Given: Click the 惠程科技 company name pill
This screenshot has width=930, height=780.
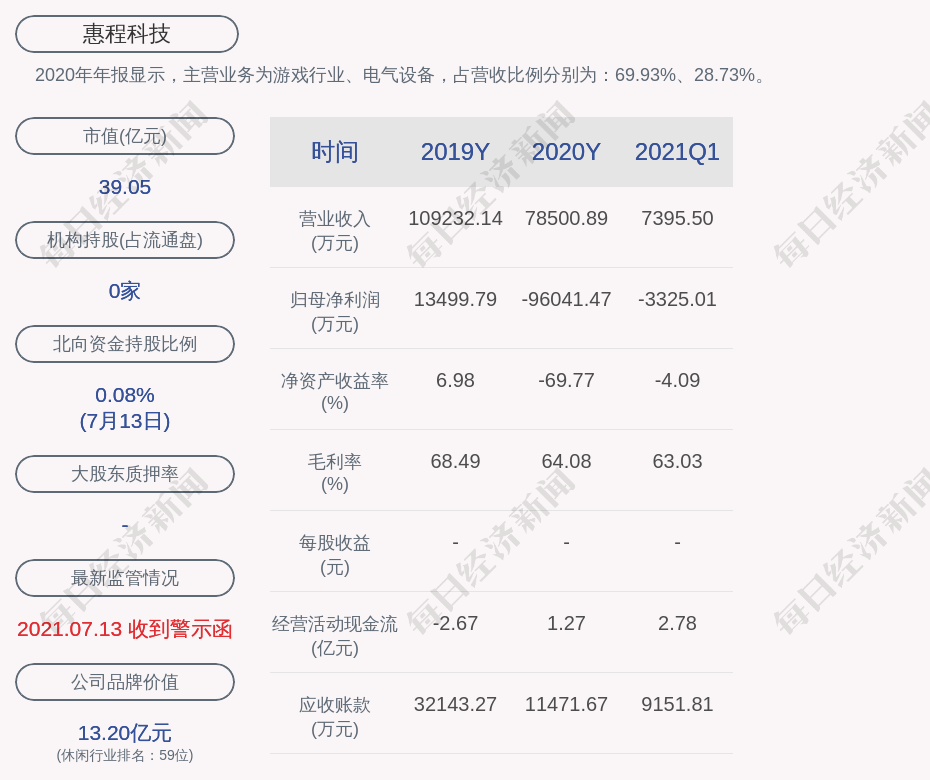Looking at the screenshot, I should pos(126,34).
